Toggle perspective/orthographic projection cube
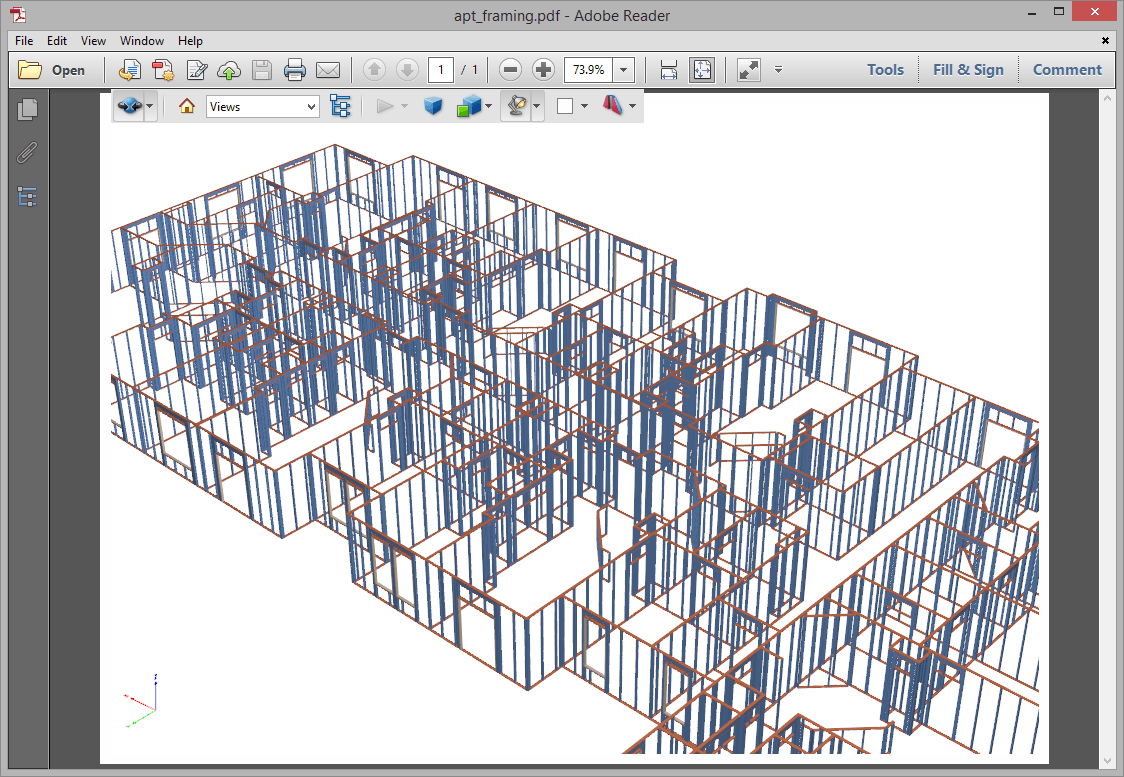1124x777 pixels. (433, 106)
